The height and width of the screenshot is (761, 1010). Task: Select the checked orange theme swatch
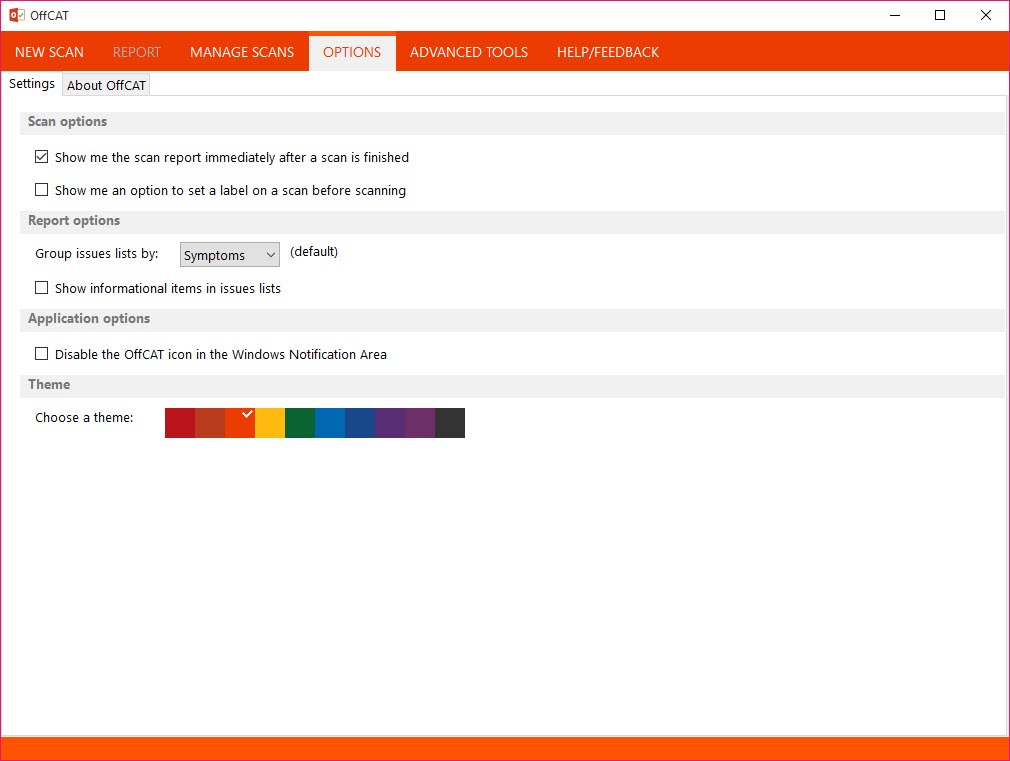pos(240,423)
